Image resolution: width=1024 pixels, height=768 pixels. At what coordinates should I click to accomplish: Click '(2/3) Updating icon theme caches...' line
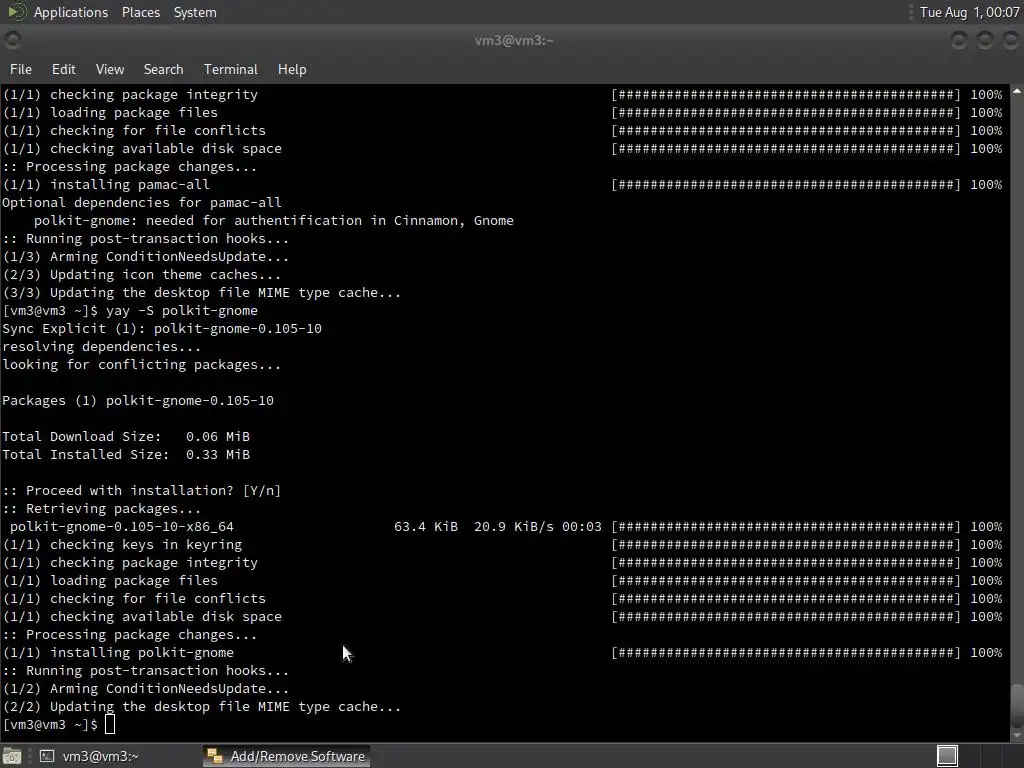click(142, 275)
